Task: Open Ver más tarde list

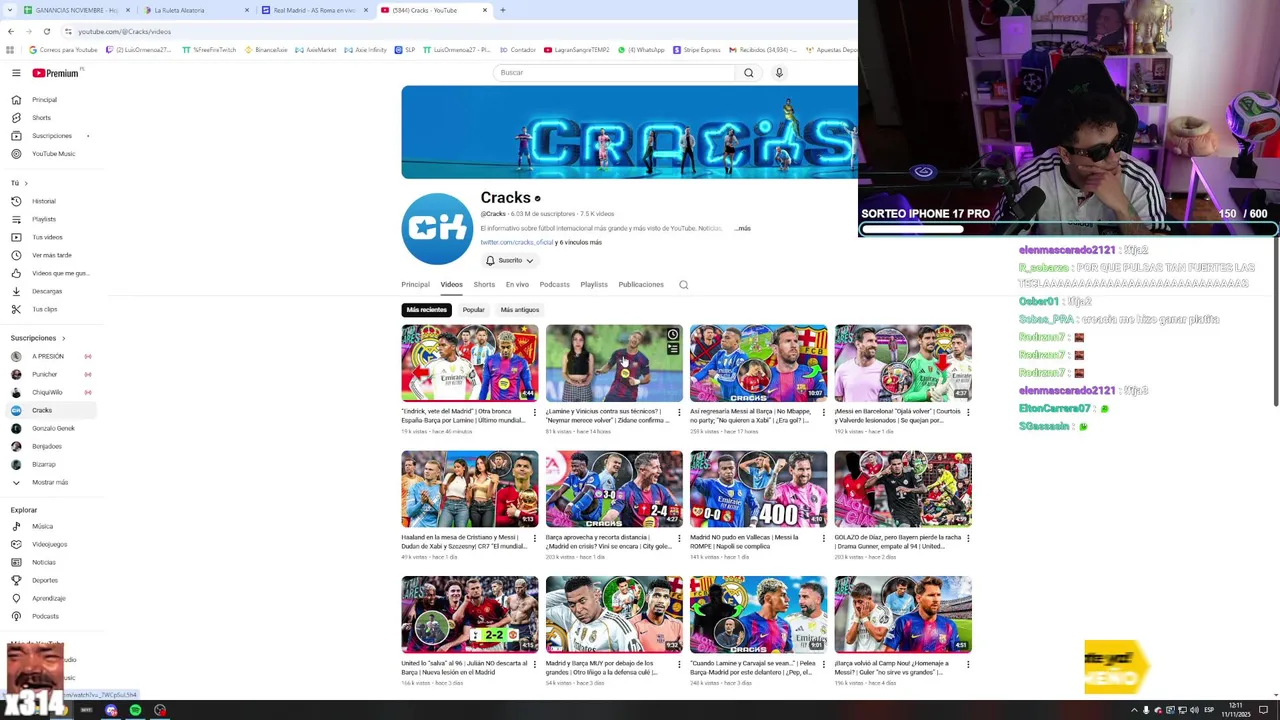Action: point(52,255)
